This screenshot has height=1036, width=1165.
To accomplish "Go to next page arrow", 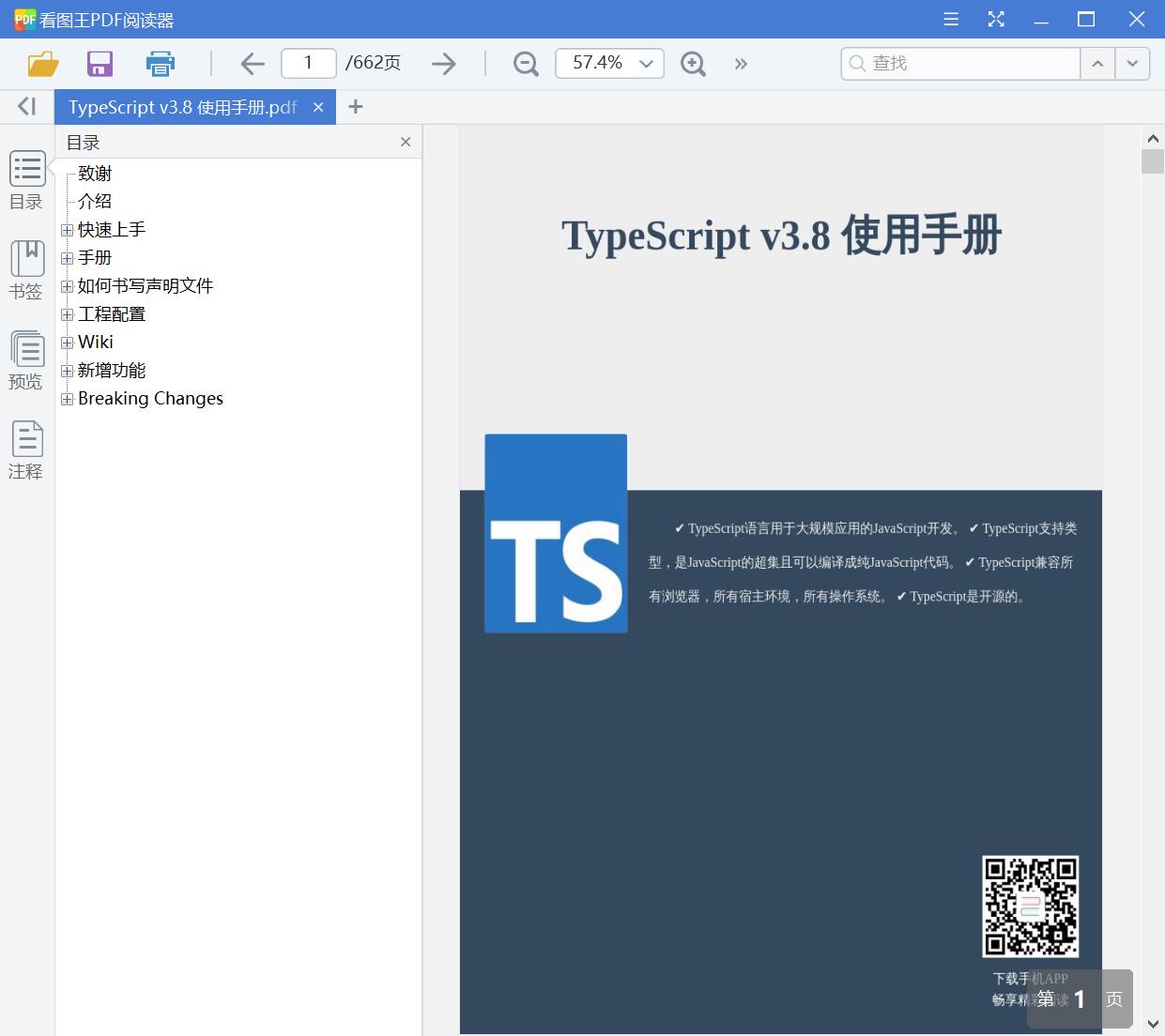I will point(444,64).
